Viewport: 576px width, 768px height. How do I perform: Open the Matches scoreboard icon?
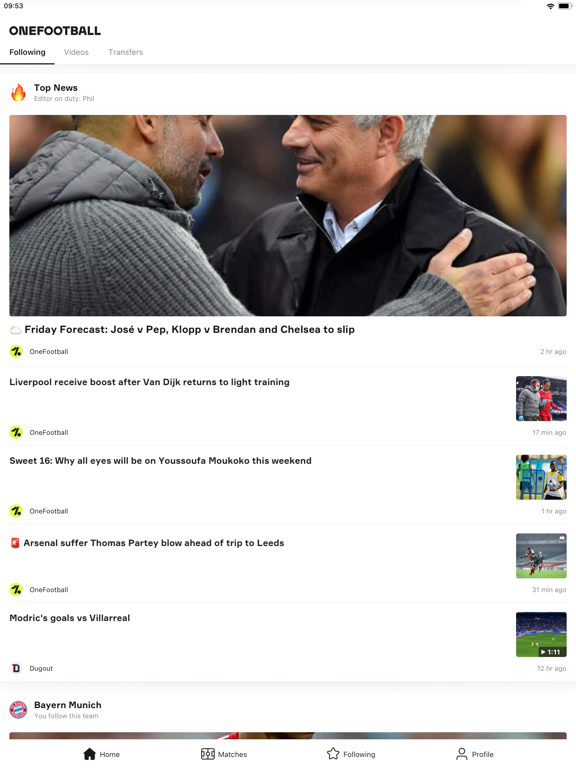208,754
